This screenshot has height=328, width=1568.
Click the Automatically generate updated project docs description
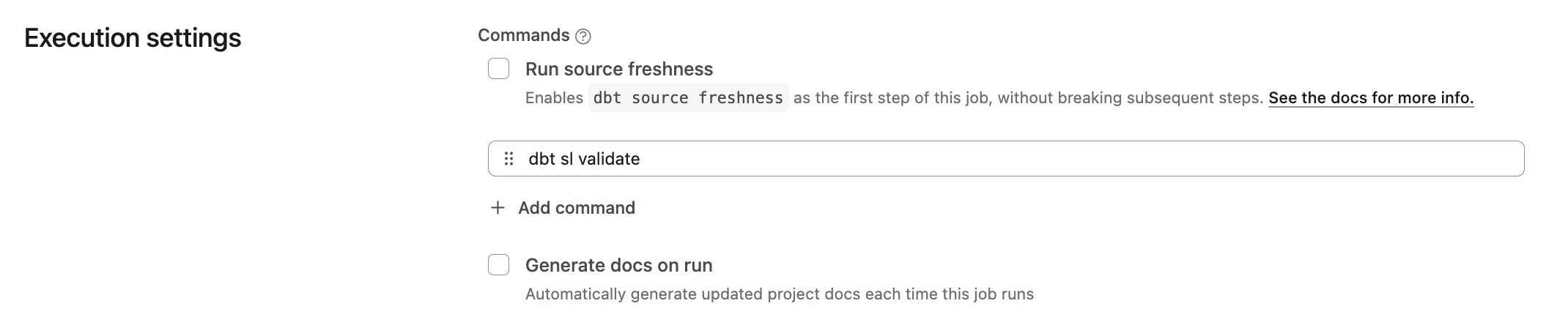coord(779,294)
